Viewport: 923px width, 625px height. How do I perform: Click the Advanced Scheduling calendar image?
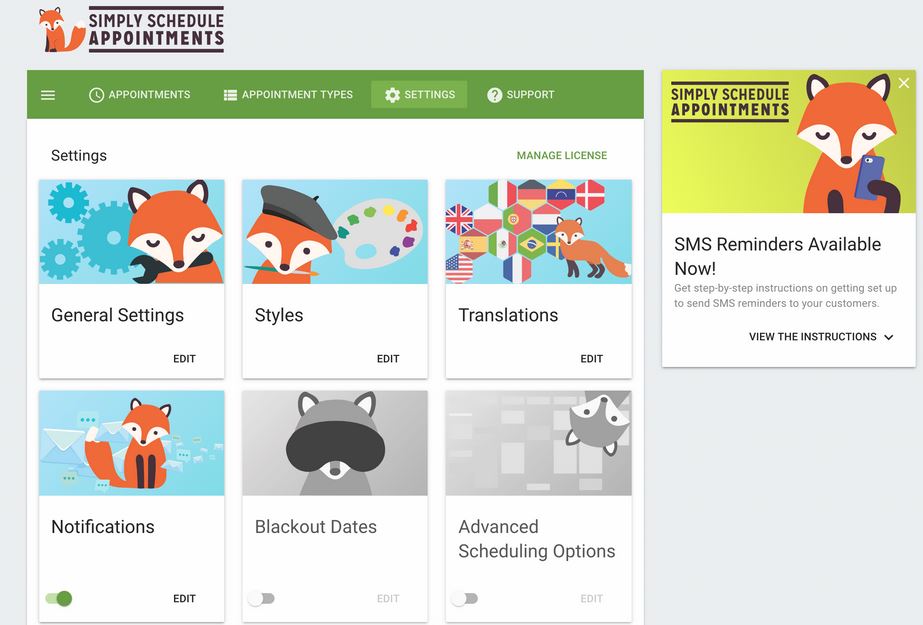539,443
